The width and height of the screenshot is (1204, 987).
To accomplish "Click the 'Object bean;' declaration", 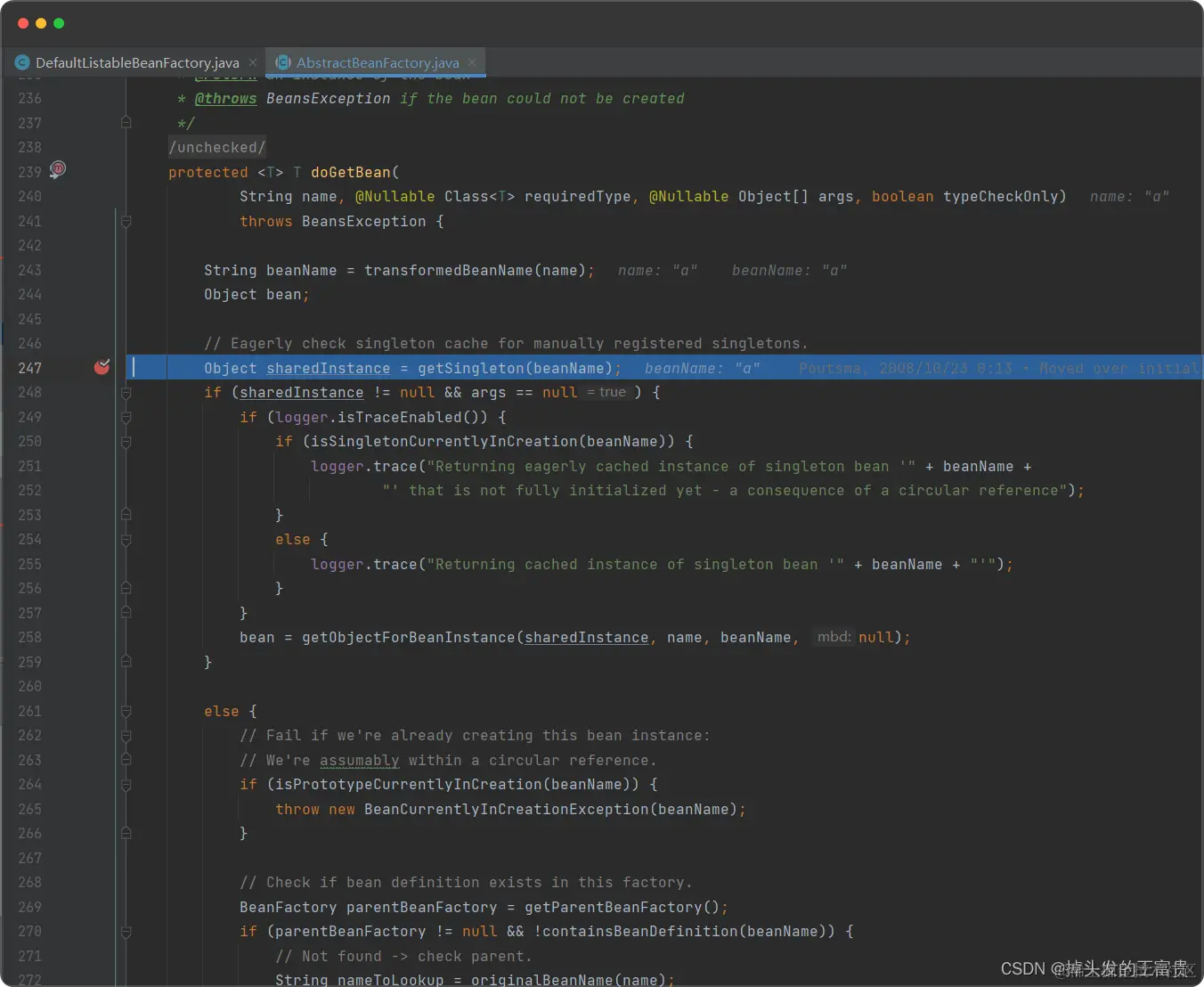I will 256,295.
